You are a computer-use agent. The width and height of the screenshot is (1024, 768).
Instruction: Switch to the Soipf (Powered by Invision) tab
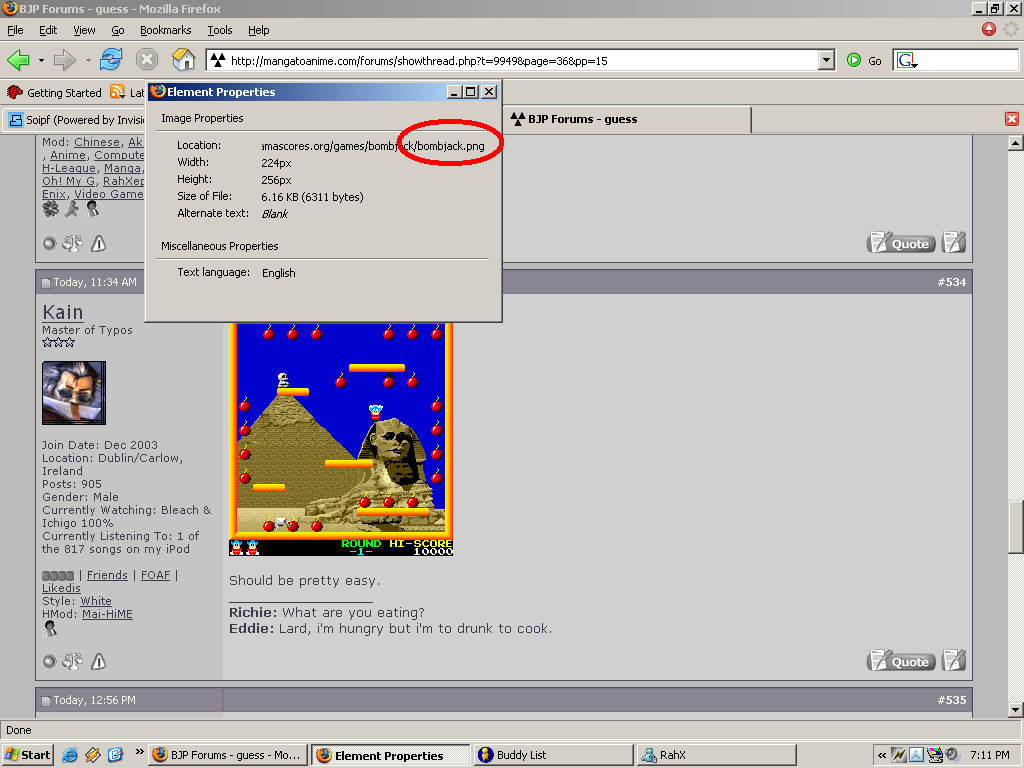75,120
